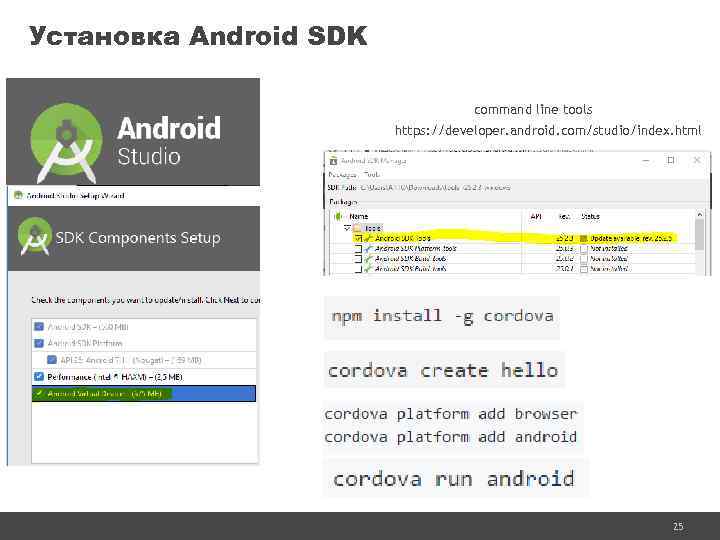This screenshot has width=720, height=540.
Task: Open the Tools menu in SDK Manager
Action: tap(371, 174)
